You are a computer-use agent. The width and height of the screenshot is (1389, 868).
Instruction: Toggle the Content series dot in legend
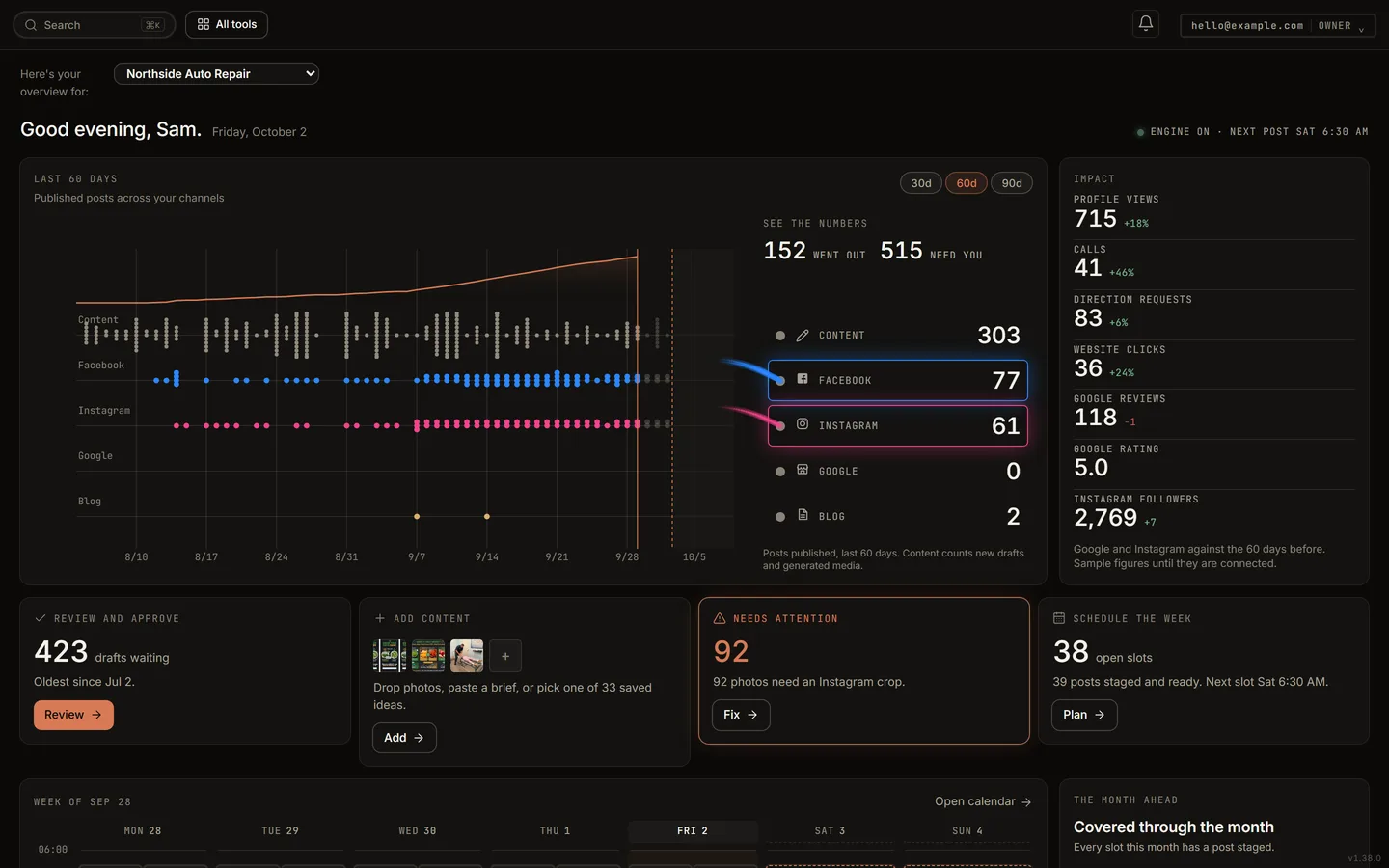780,336
